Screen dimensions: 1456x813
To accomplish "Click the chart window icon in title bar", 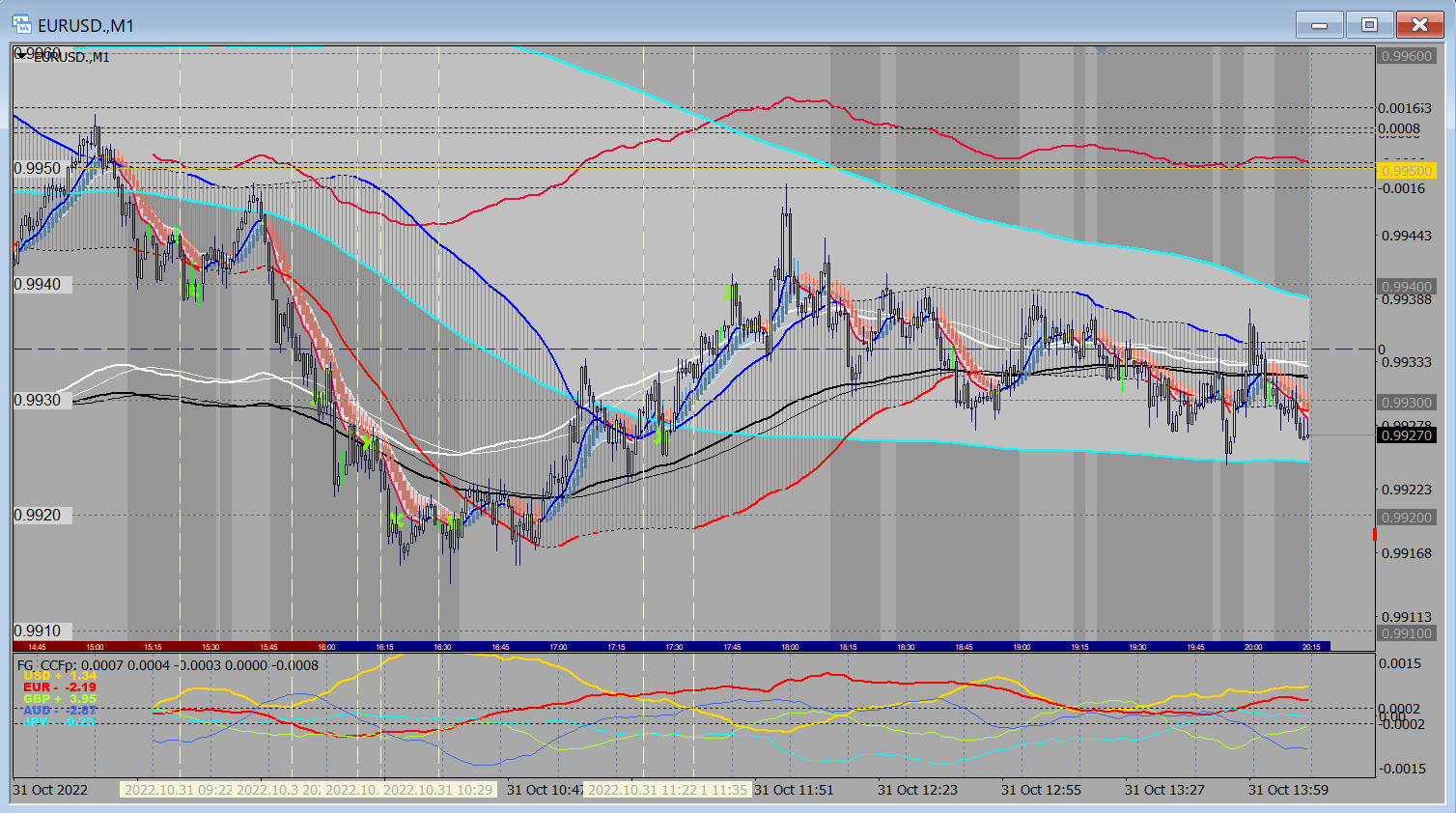I will pyautogui.click(x=21, y=25).
